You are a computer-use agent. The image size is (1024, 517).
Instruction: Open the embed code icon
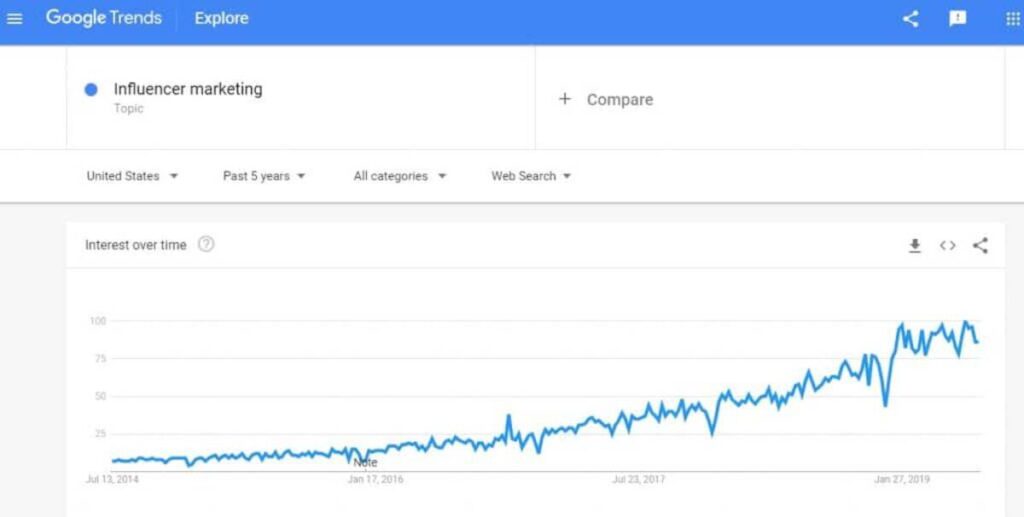[x=948, y=245]
